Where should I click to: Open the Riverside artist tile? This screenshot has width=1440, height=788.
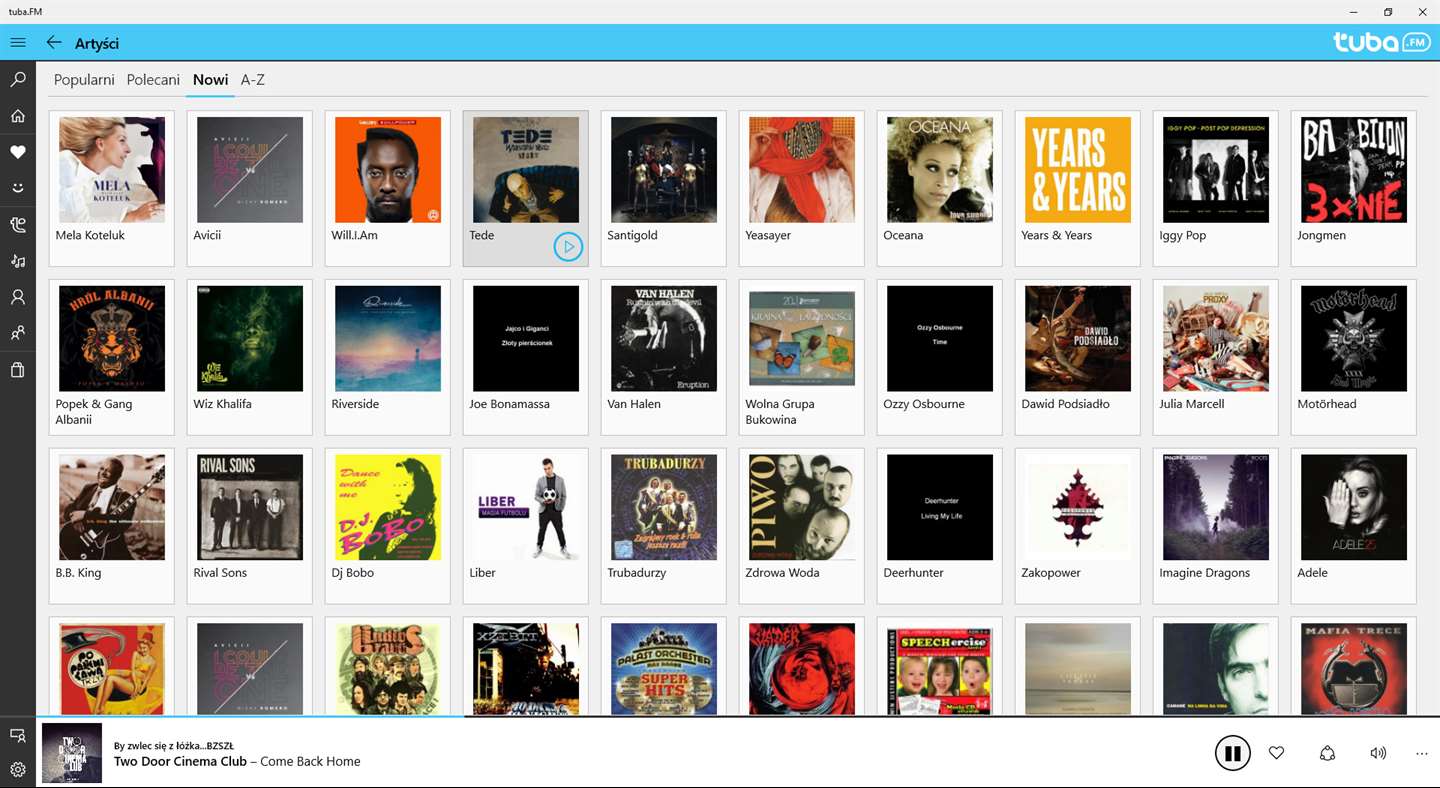(x=388, y=357)
